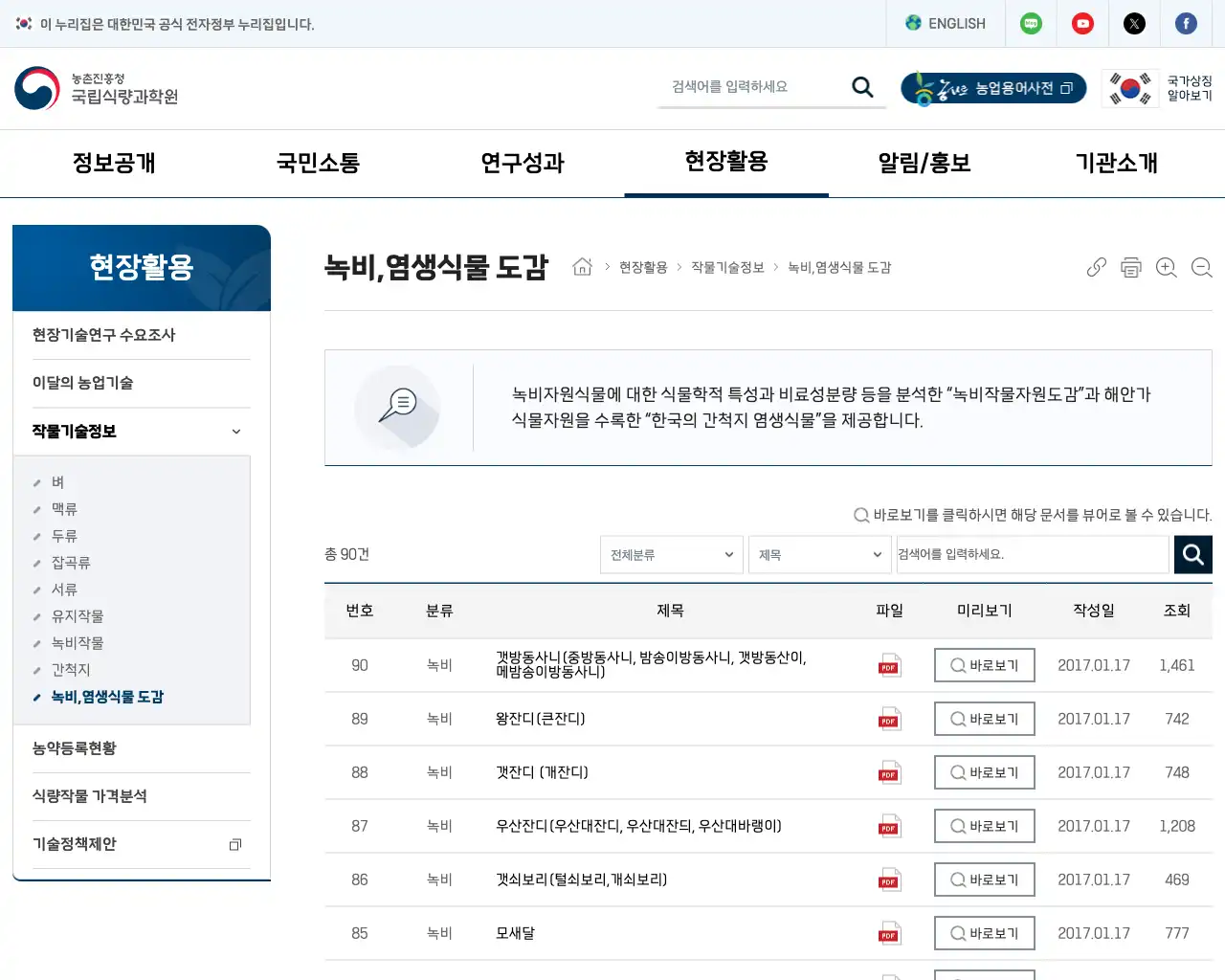This screenshot has width=1225, height=980.
Task: Switch to the 알림/홍보 menu
Action: 922,163
